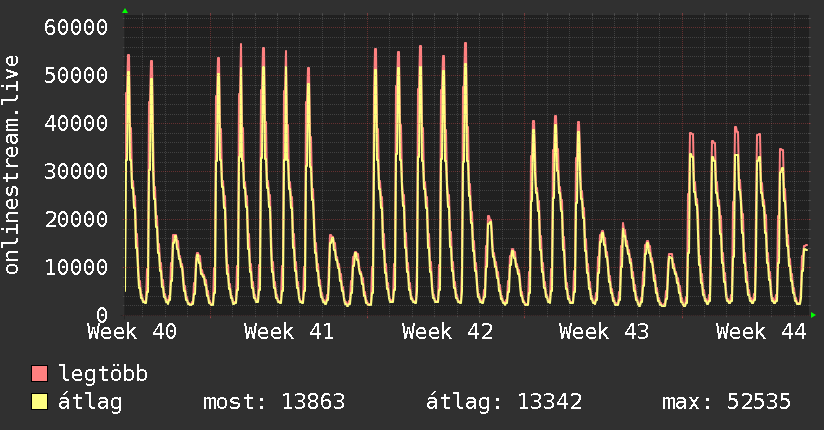Click the Week 42 axis label
Image resolution: width=824 pixels, height=430 pixels.
point(447,332)
